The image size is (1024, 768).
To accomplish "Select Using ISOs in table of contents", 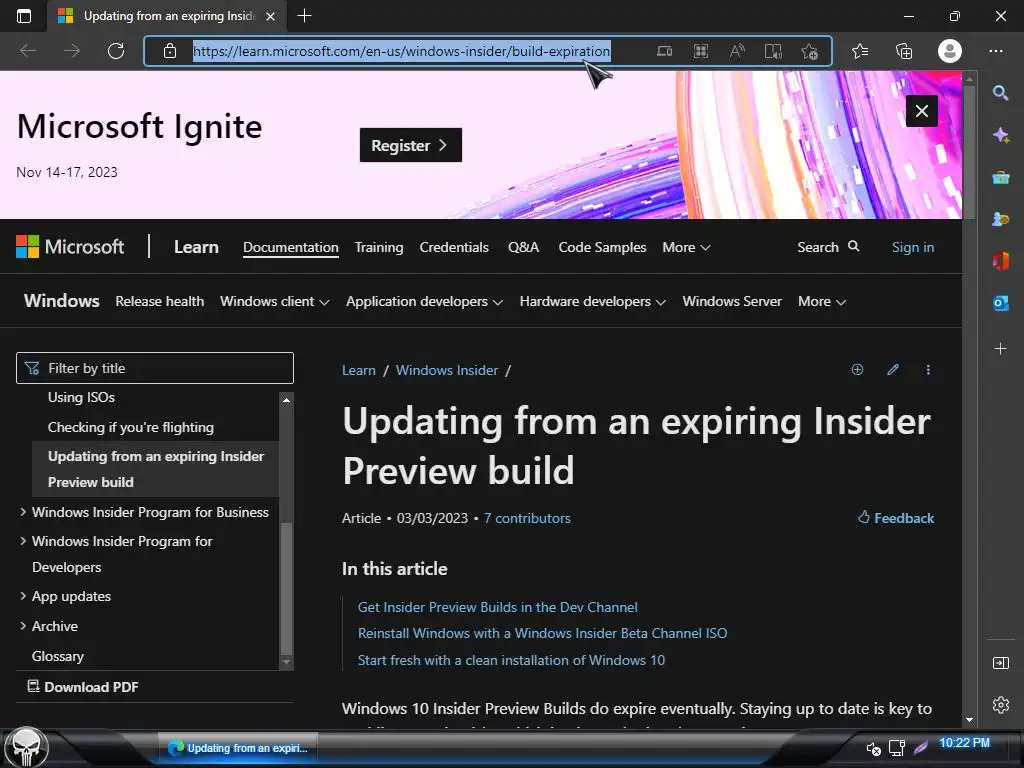I will tap(81, 397).
